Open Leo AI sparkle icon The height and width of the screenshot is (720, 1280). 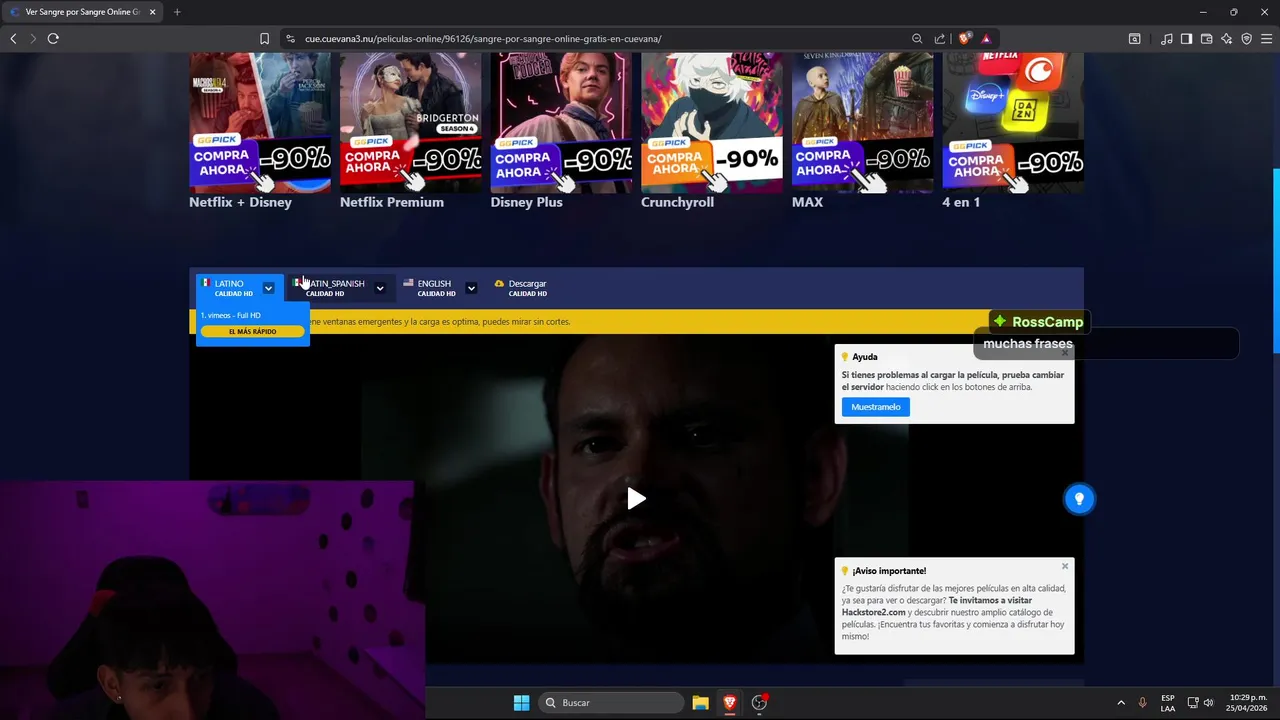(1226, 39)
